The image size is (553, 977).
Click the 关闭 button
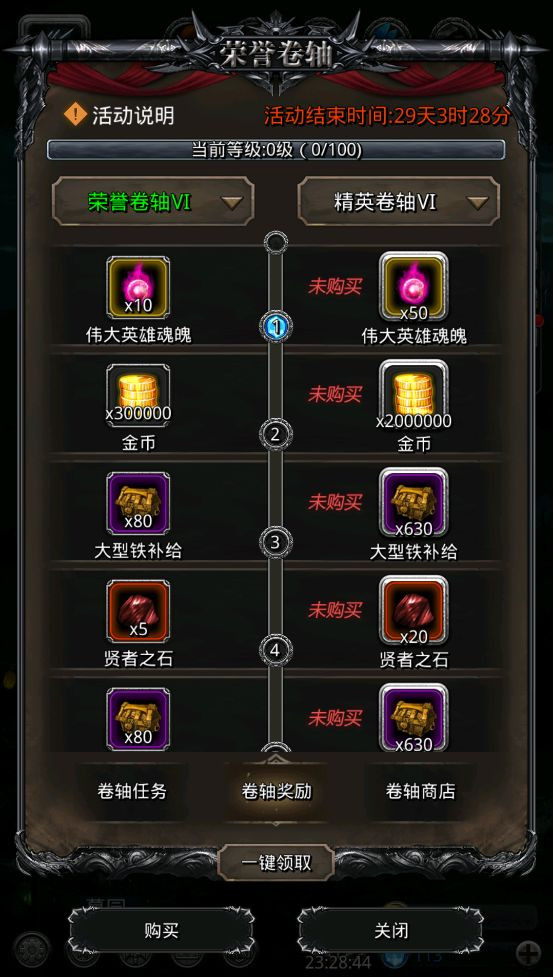point(390,930)
